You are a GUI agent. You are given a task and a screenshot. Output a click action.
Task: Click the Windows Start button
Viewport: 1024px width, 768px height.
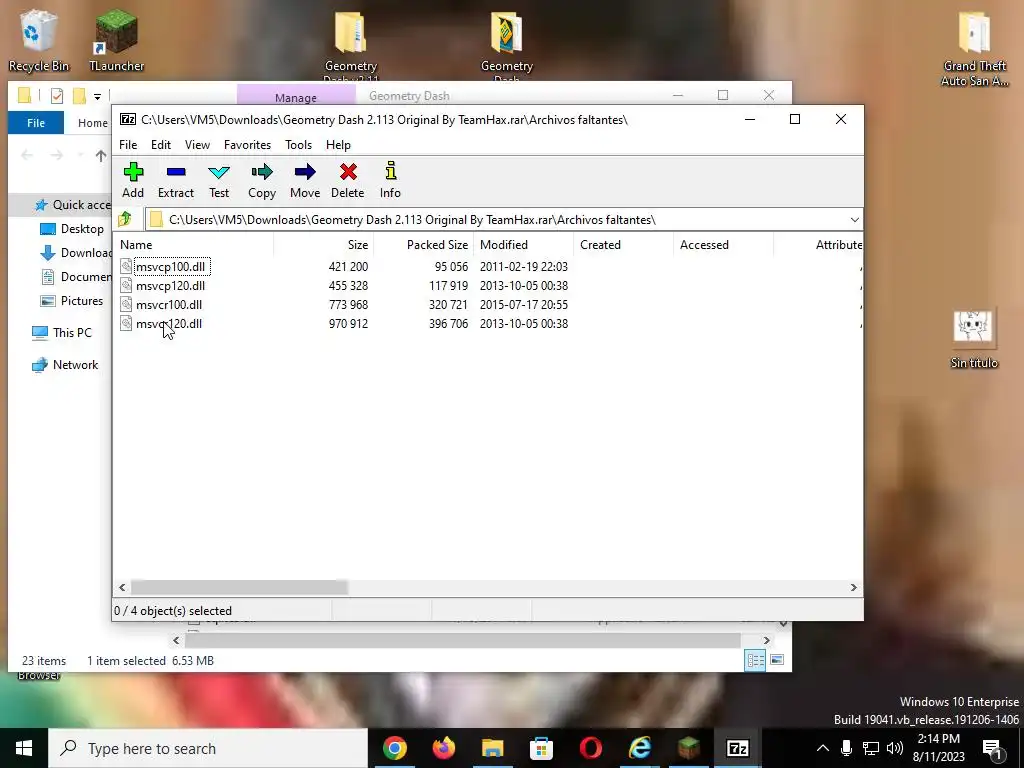click(x=24, y=748)
